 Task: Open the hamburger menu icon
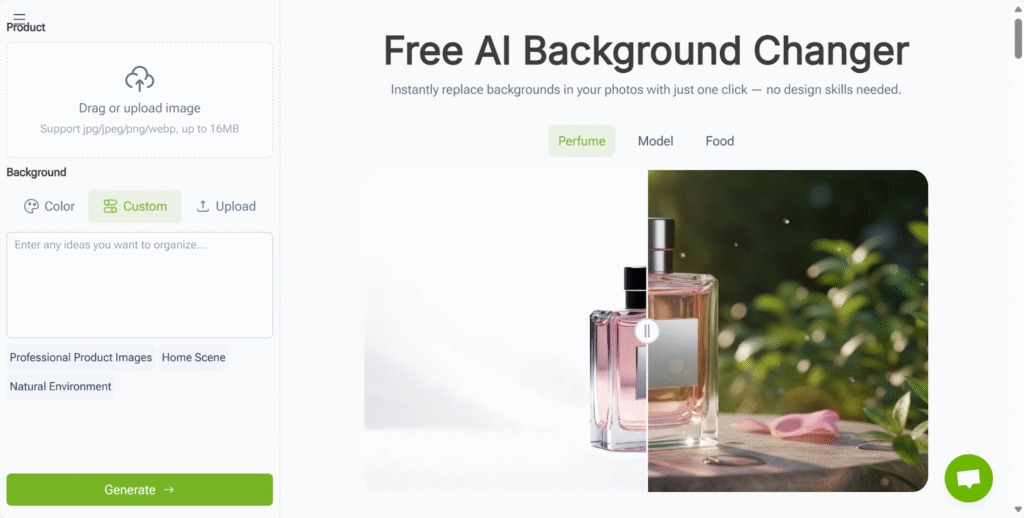point(19,18)
